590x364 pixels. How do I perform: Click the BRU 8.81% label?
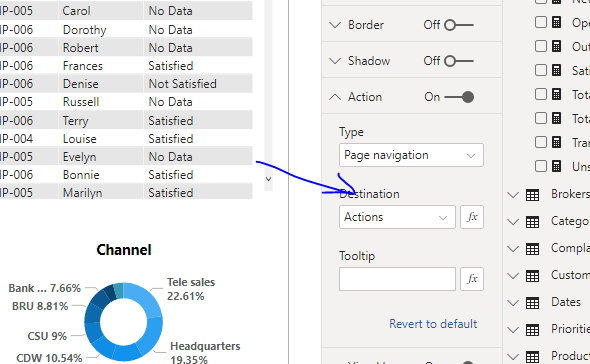[x=40, y=306]
